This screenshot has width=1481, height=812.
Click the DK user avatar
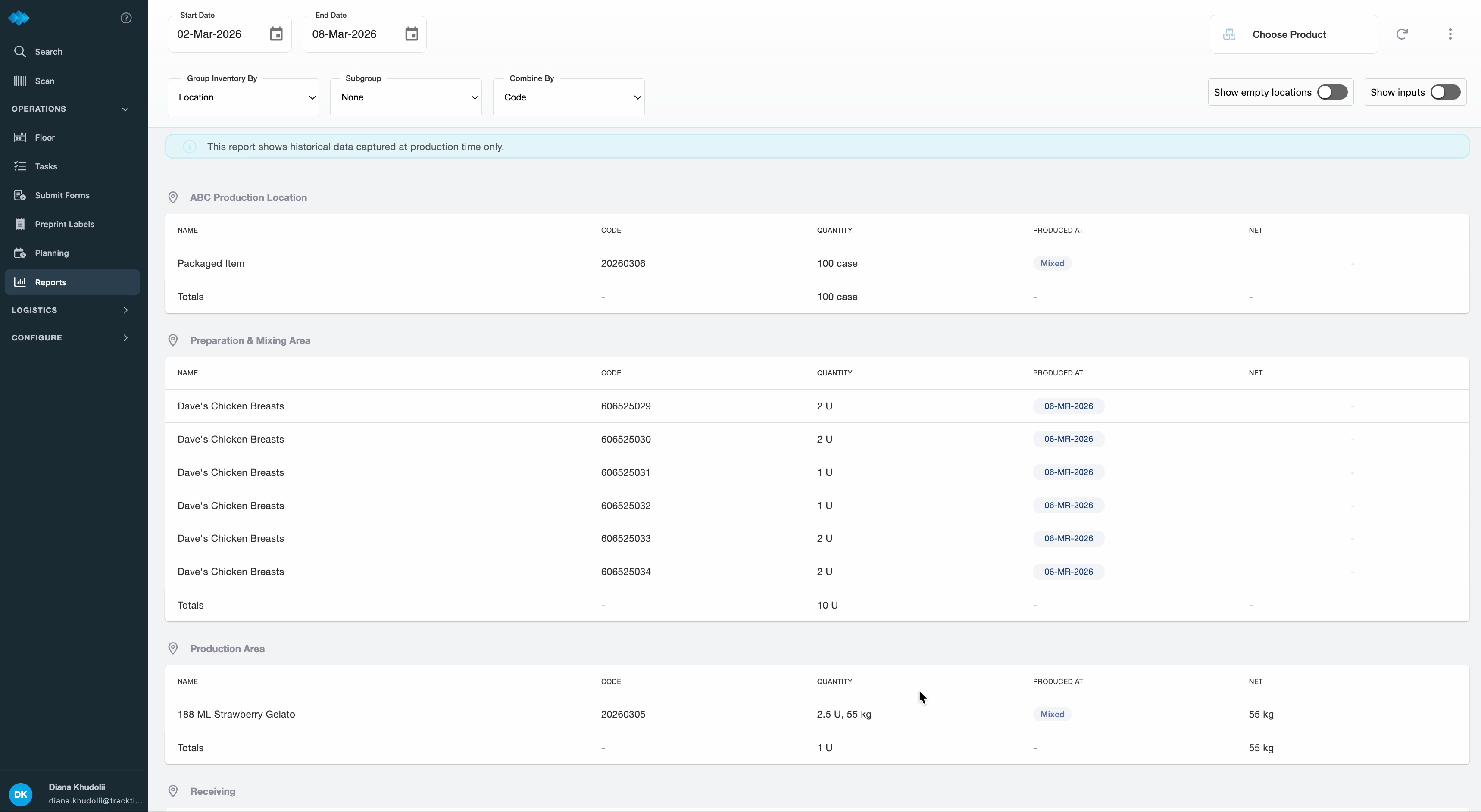[x=21, y=794]
